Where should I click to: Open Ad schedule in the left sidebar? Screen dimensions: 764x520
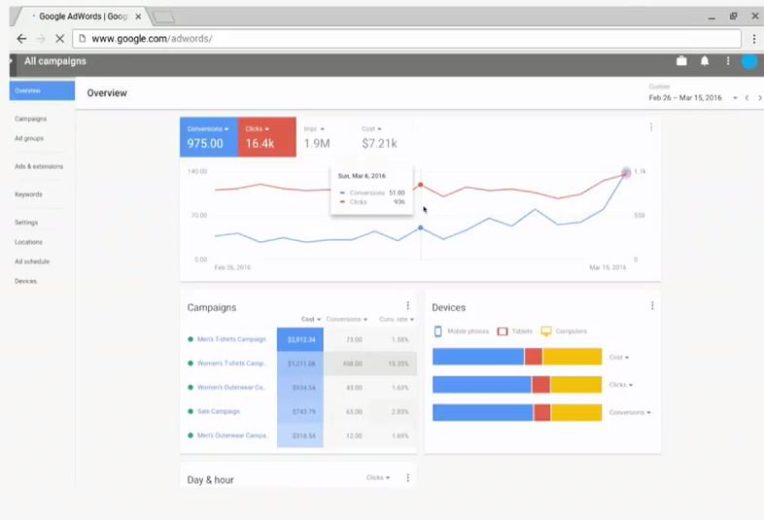tap(32, 262)
